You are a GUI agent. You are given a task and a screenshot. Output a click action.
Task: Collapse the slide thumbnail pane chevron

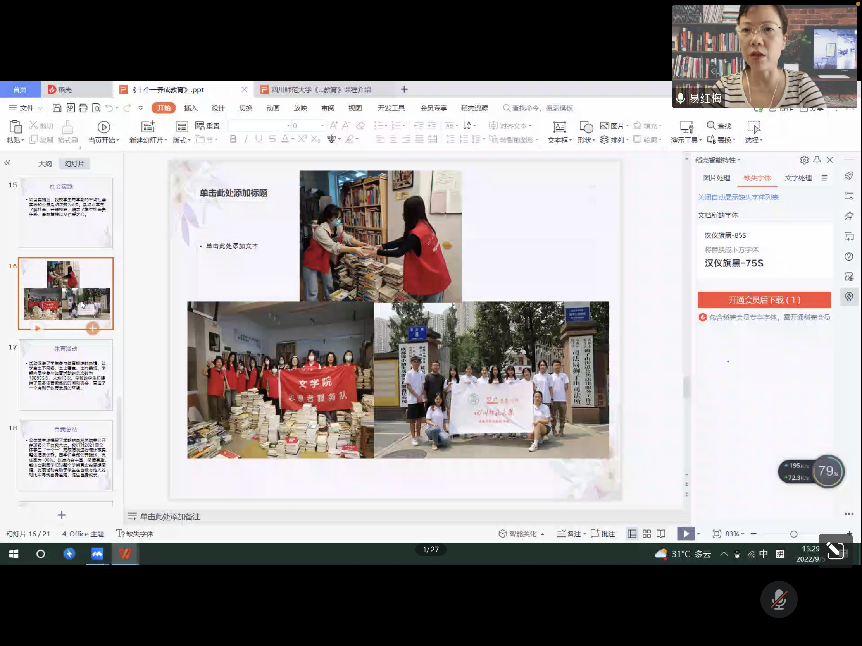7,163
